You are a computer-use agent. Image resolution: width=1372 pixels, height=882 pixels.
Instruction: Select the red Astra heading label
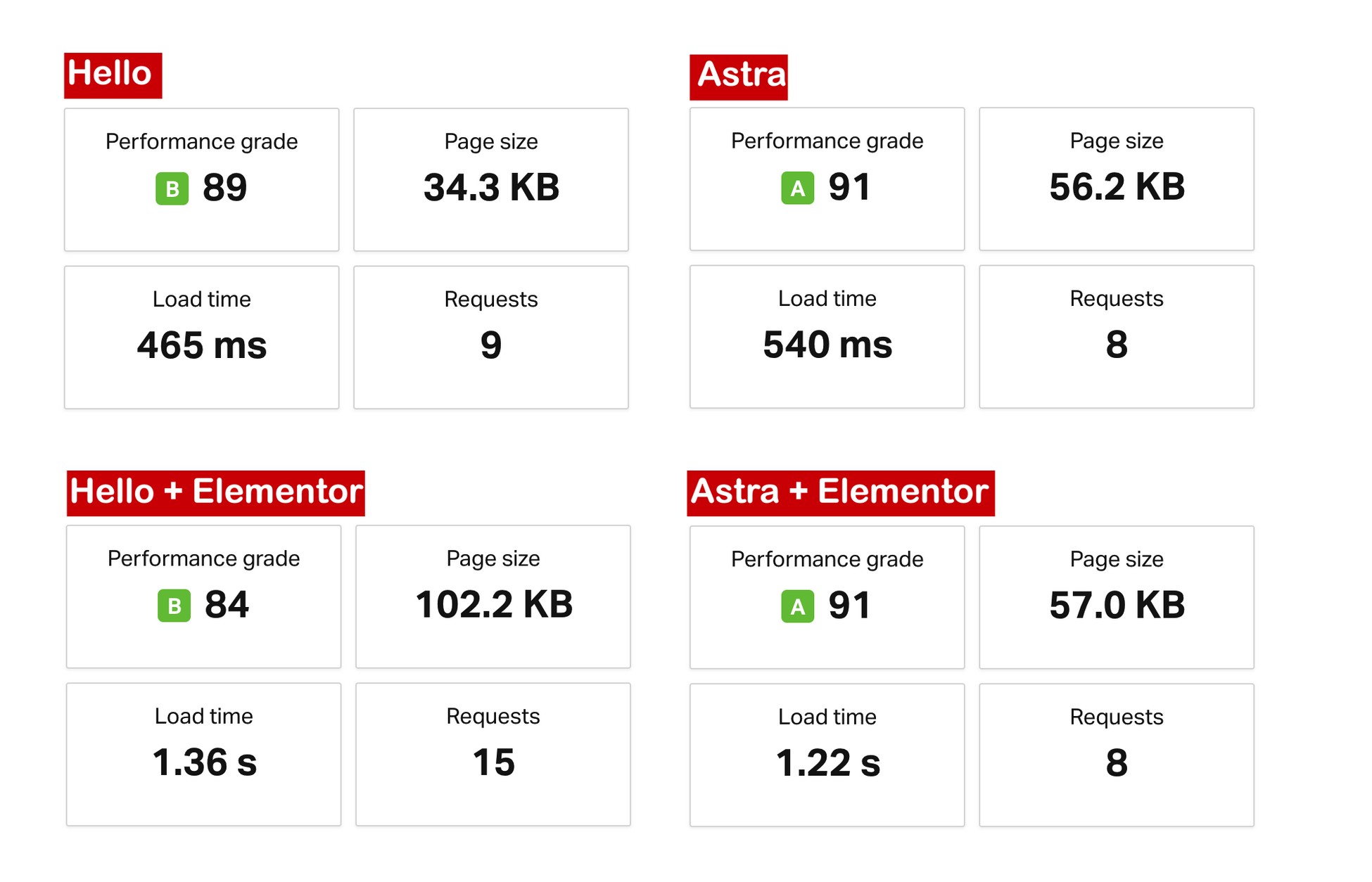(x=738, y=77)
